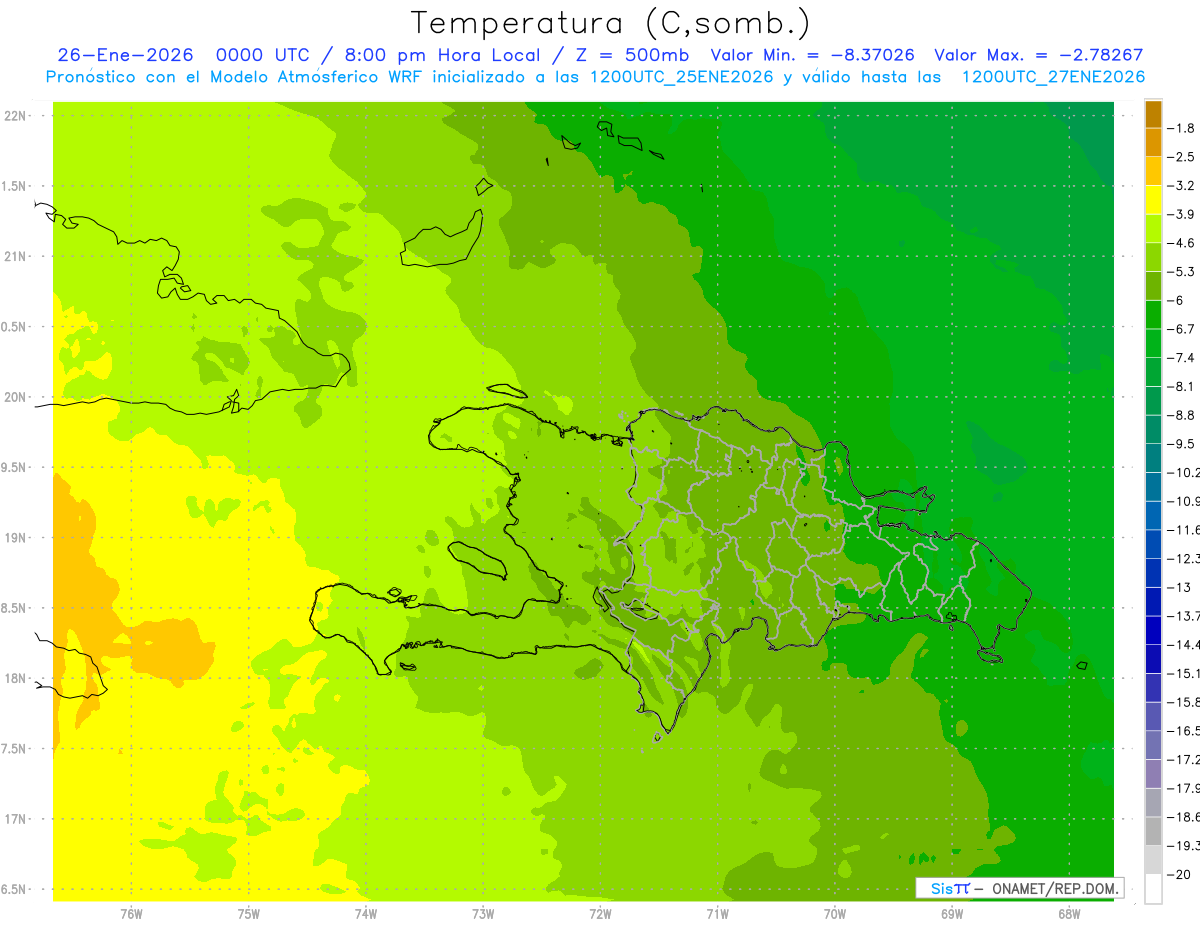Click the '-6' colorbar label

[1177, 300]
